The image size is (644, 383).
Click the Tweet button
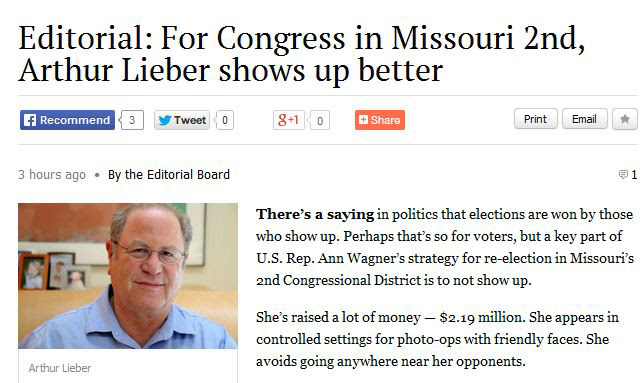coord(182,120)
